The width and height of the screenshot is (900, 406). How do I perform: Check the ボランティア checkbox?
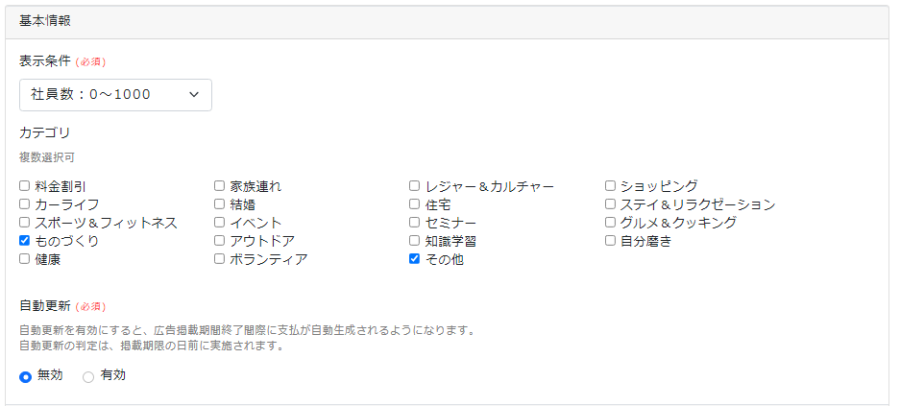click(220, 259)
